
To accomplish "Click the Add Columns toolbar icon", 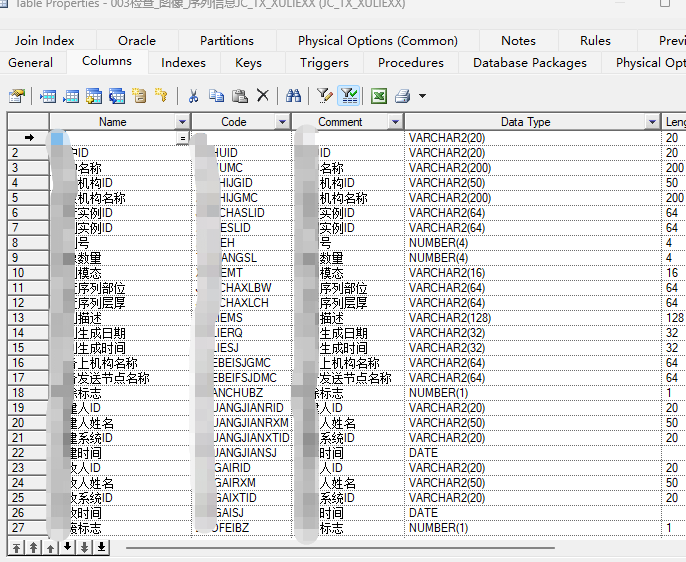I will tap(93, 96).
